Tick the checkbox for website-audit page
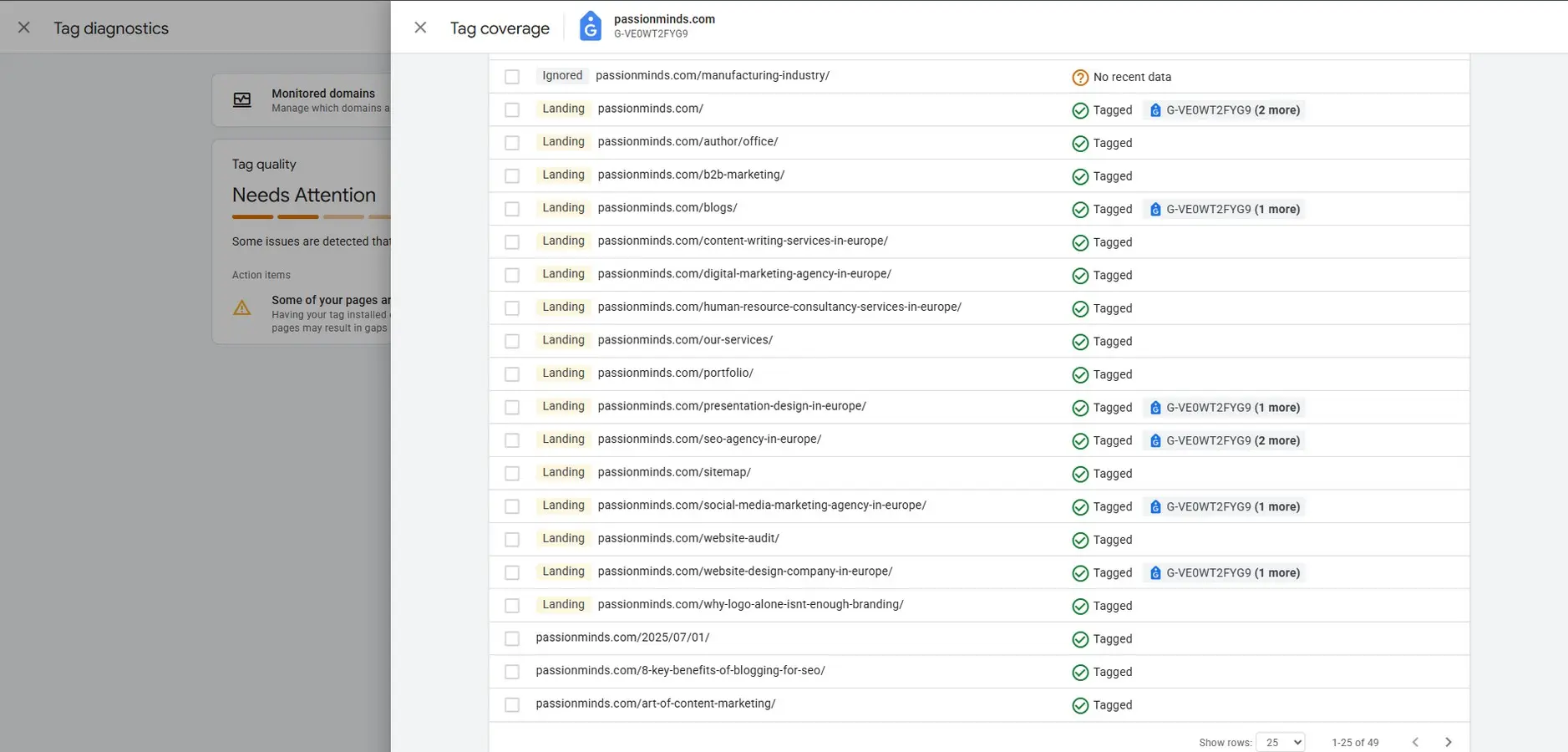1568x752 pixels. tap(512, 540)
